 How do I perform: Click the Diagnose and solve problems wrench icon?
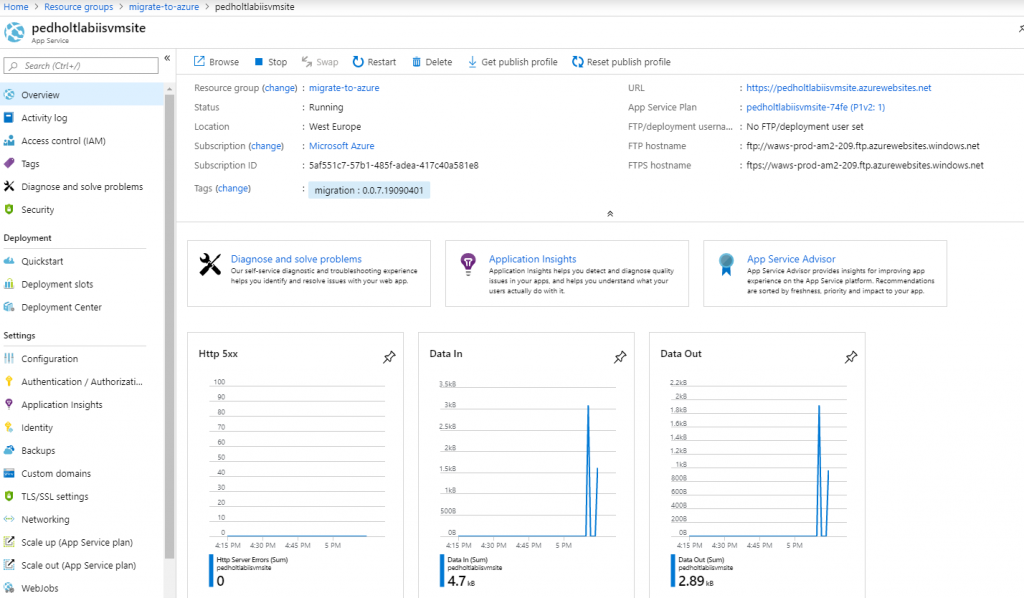tap(210, 264)
